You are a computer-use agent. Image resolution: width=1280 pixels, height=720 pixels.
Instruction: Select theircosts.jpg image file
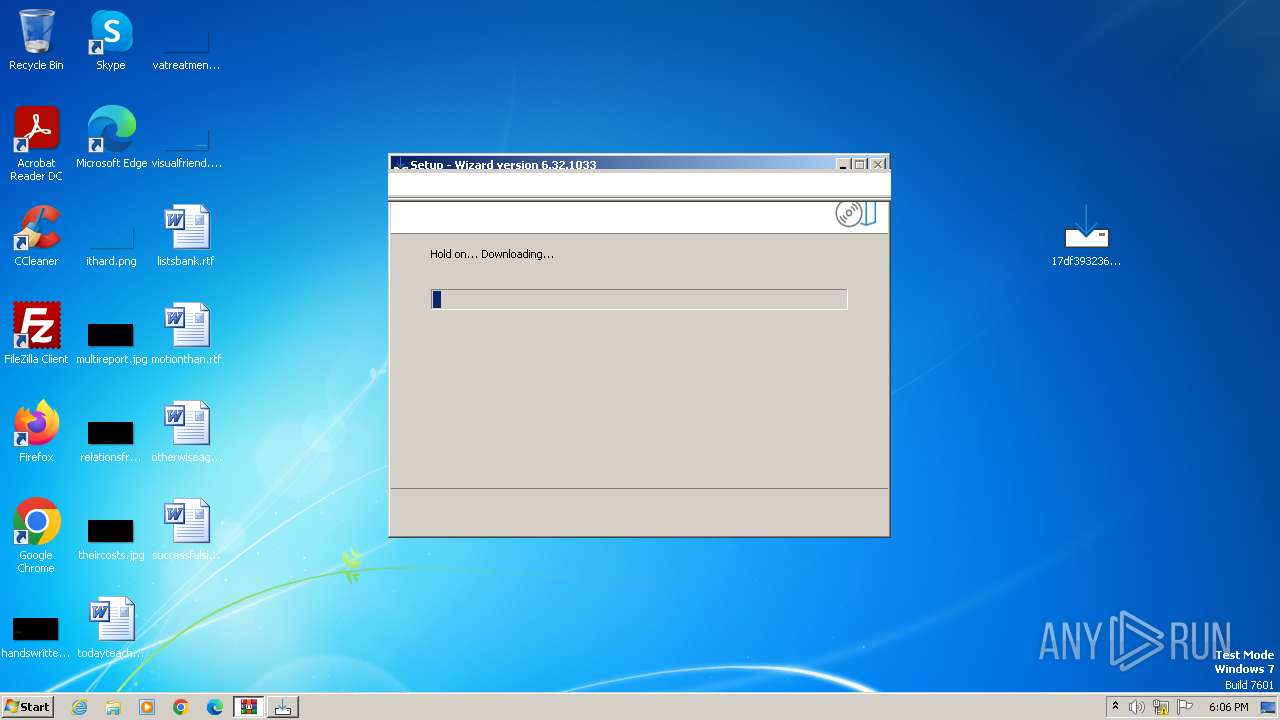tap(111, 538)
